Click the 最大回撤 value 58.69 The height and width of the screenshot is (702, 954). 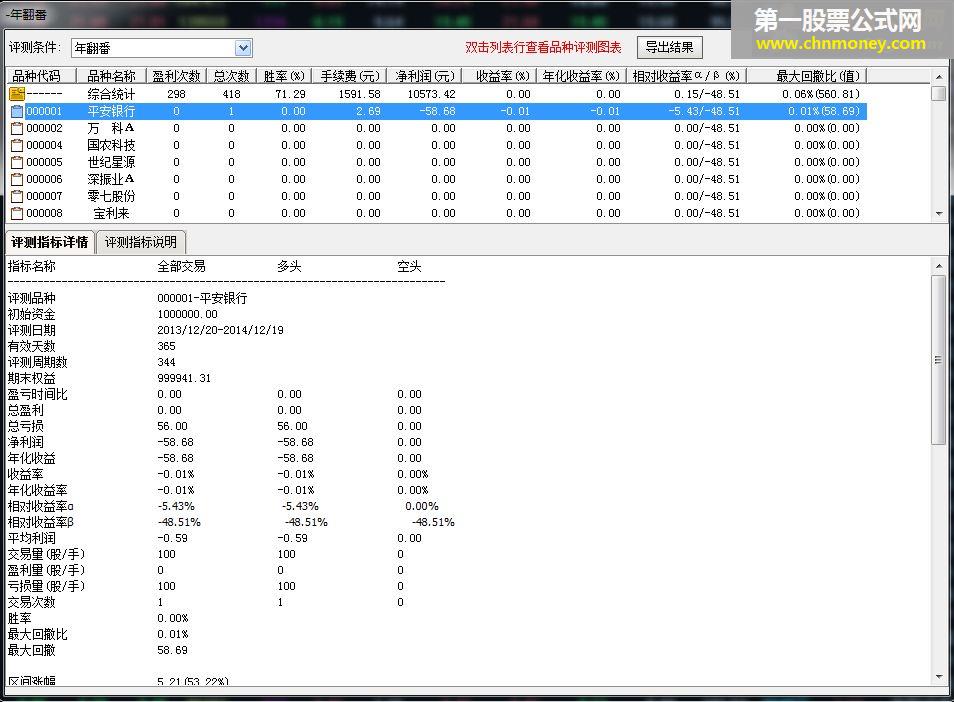point(173,650)
